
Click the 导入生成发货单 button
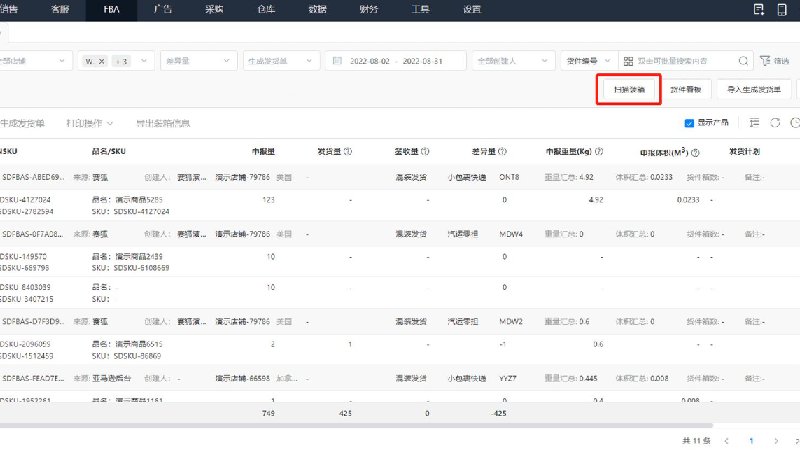(754, 89)
